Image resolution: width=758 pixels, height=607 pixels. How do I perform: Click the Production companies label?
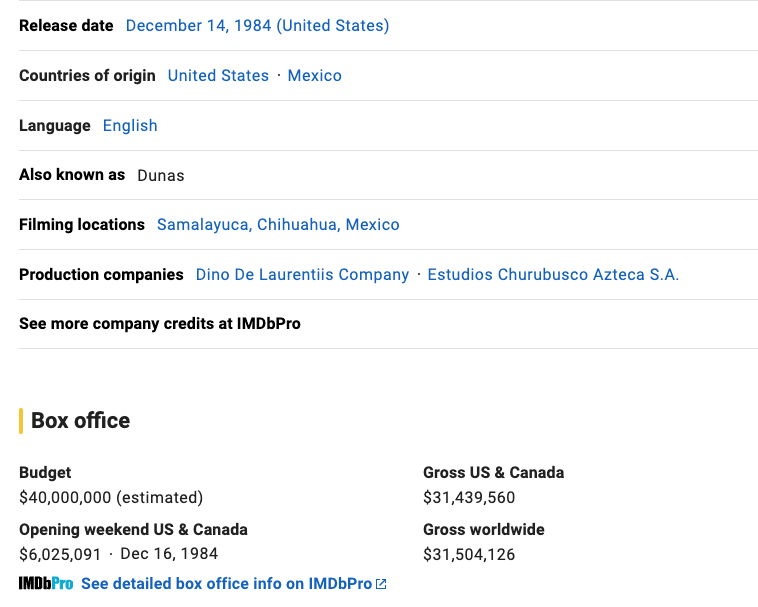101,275
